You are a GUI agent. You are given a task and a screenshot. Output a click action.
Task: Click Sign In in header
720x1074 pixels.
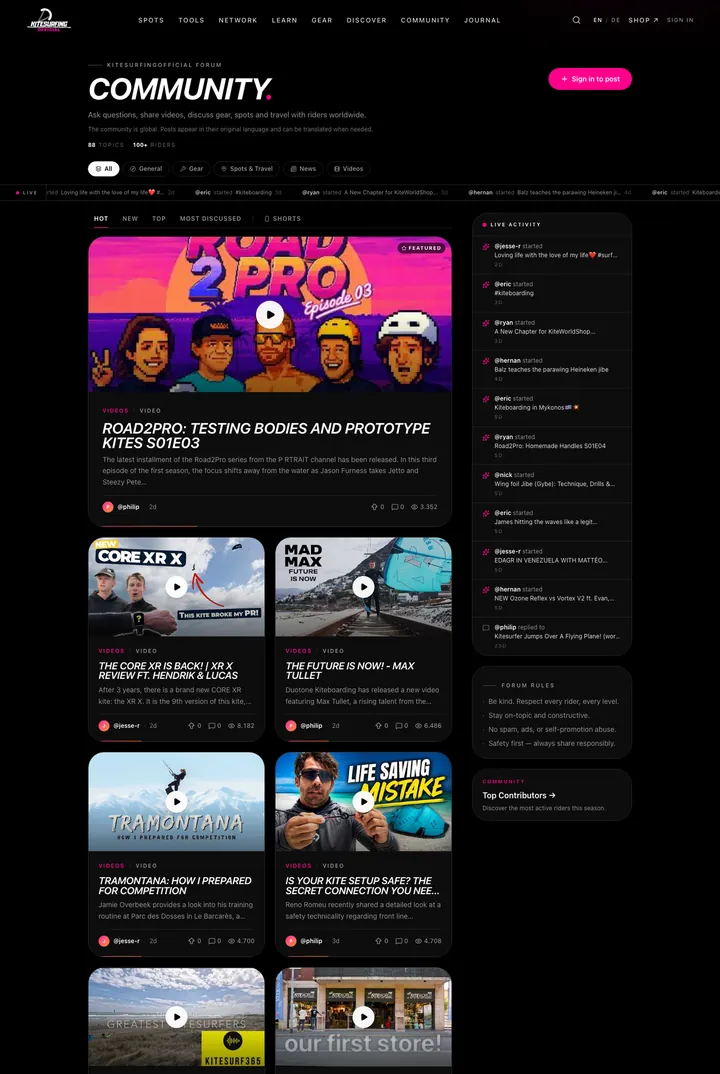(x=680, y=21)
